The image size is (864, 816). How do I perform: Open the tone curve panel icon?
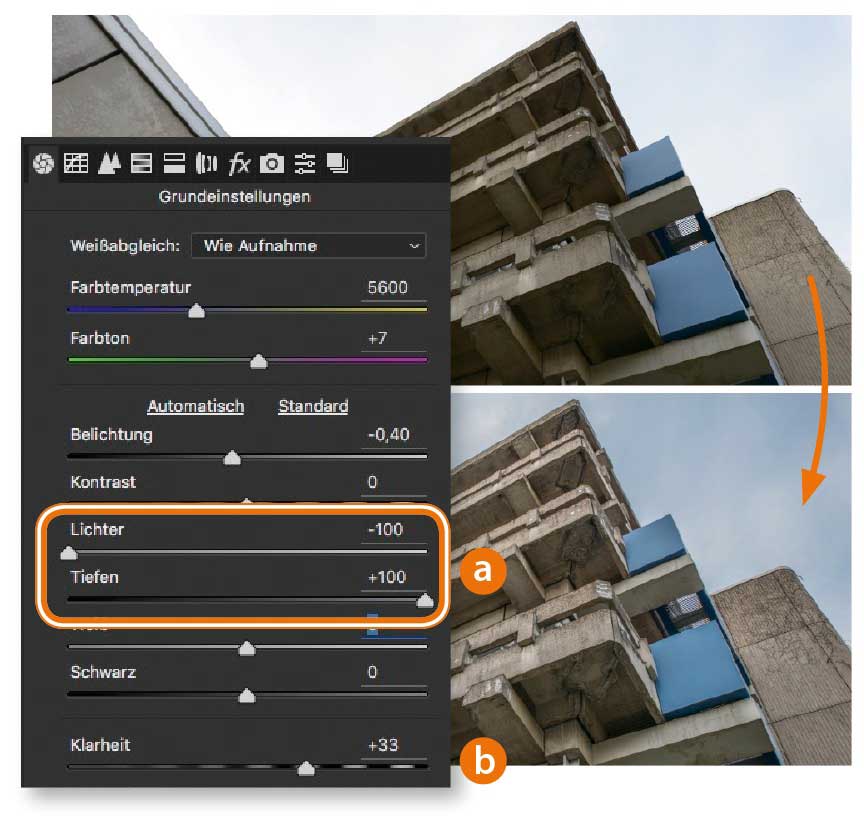[x=76, y=163]
